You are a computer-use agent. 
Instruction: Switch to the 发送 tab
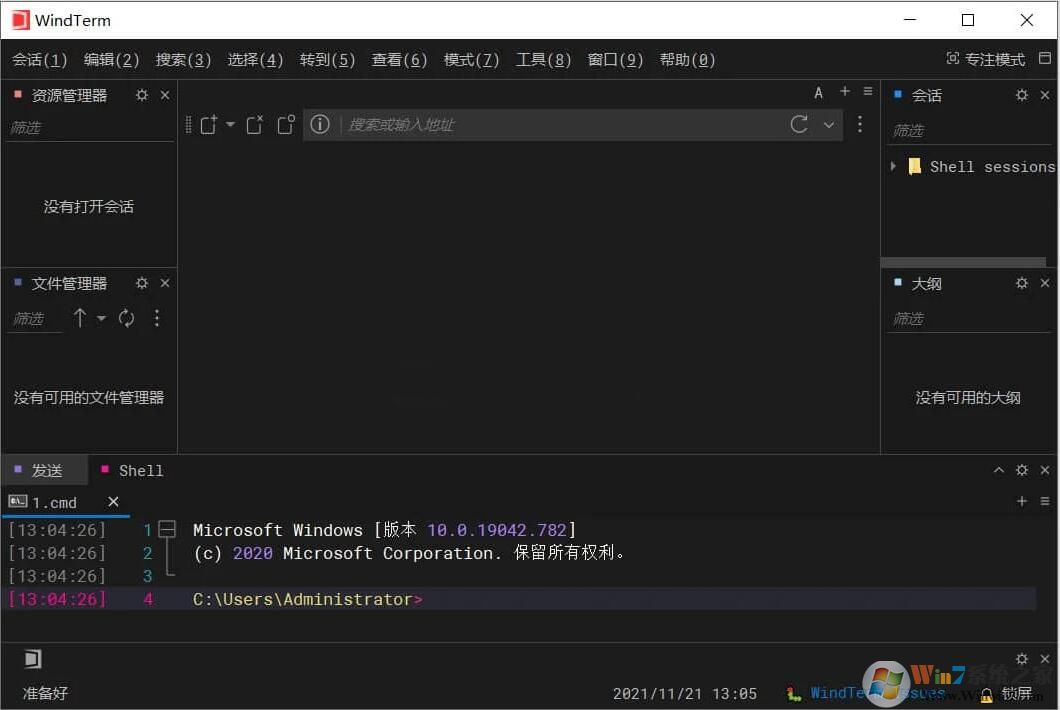pos(45,470)
